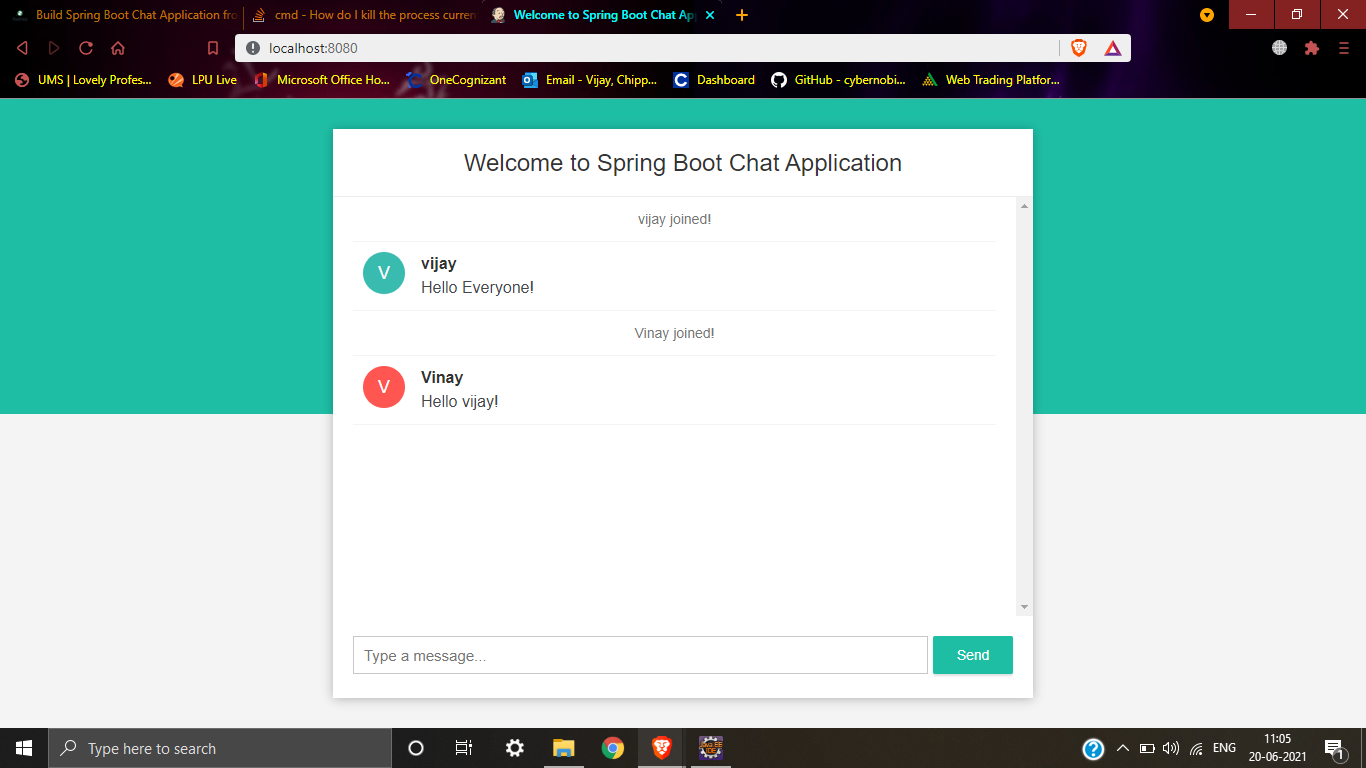Click chat scrollbar down arrow
The width and height of the screenshot is (1366, 768).
[1024, 608]
